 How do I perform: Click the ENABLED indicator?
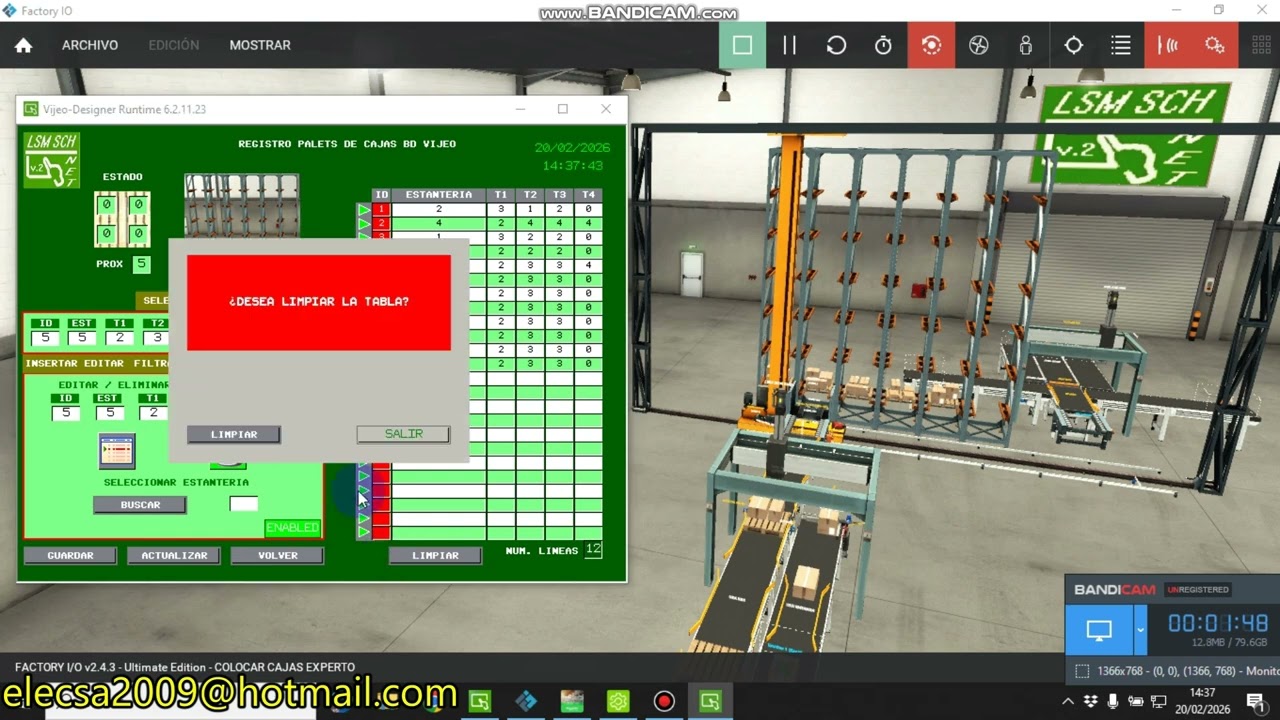point(292,527)
